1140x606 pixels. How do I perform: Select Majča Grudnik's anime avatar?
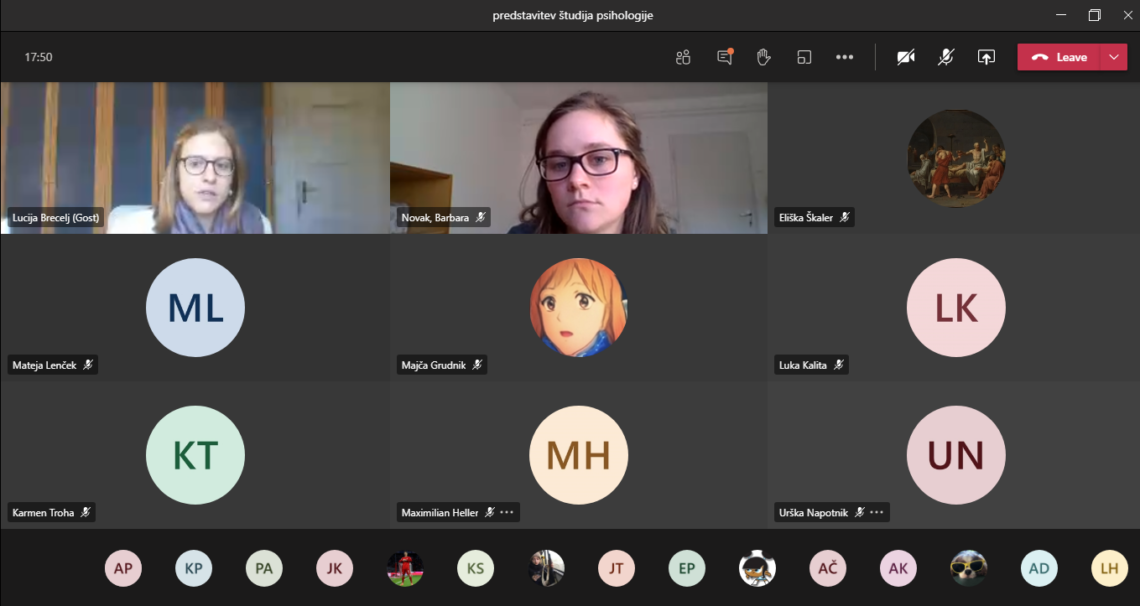coord(579,307)
